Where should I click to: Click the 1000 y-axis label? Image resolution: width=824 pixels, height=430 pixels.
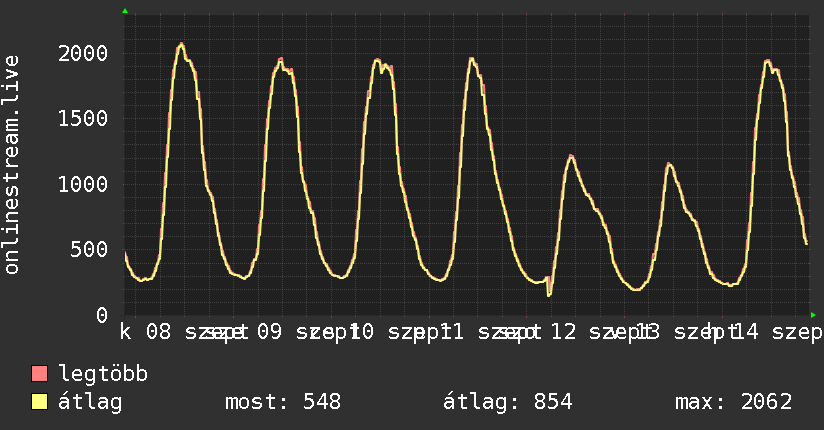83,185
